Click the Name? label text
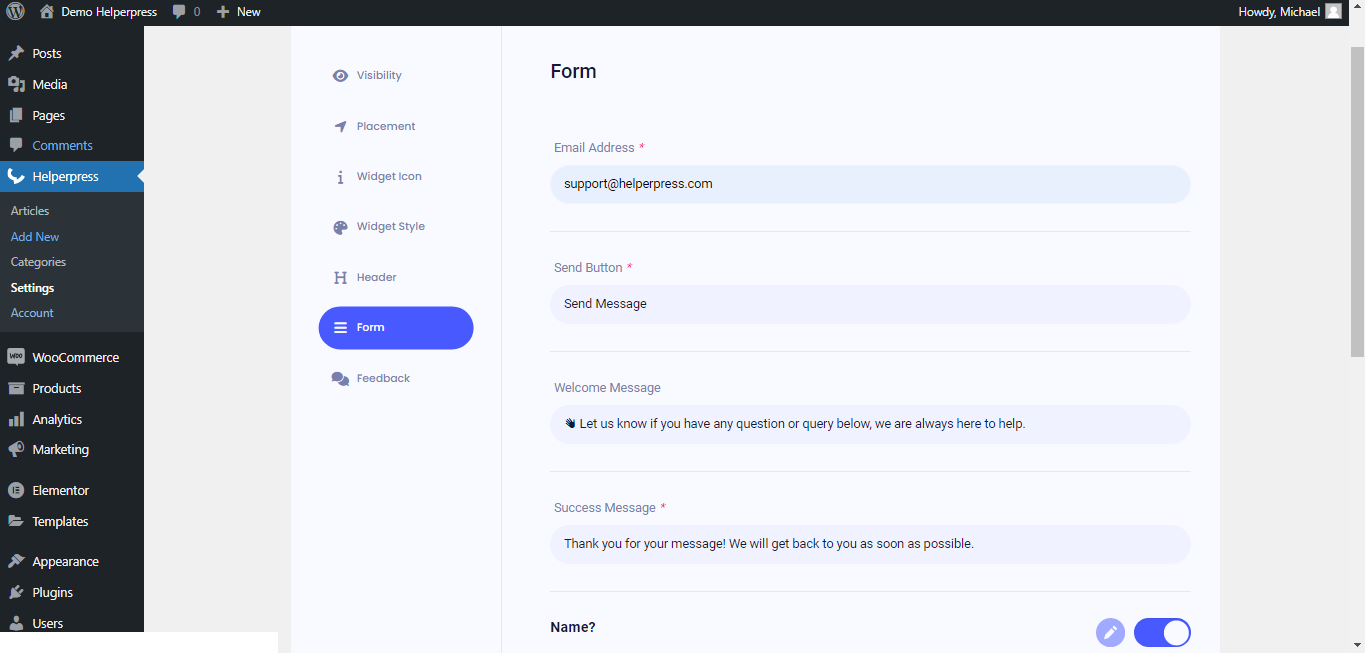1365x653 pixels. click(573, 628)
